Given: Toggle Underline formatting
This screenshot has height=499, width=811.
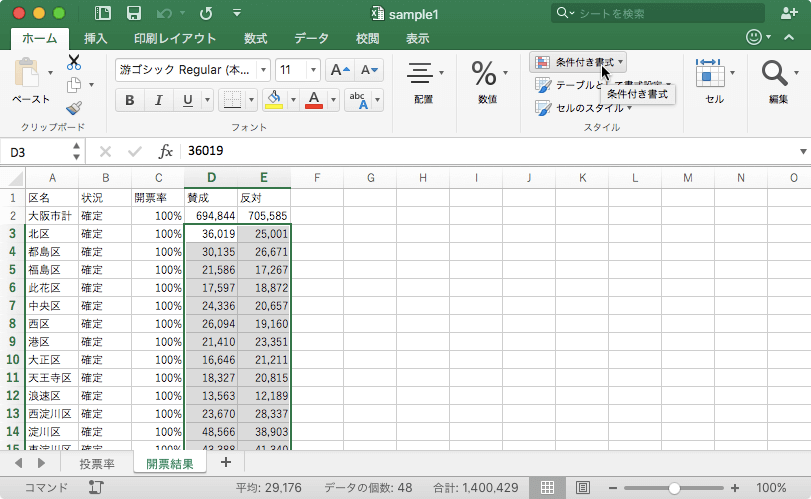Looking at the screenshot, I should (x=188, y=100).
